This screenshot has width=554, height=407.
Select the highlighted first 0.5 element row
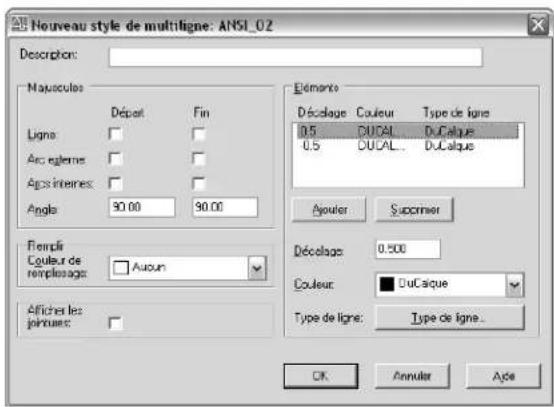click(x=408, y=131)
